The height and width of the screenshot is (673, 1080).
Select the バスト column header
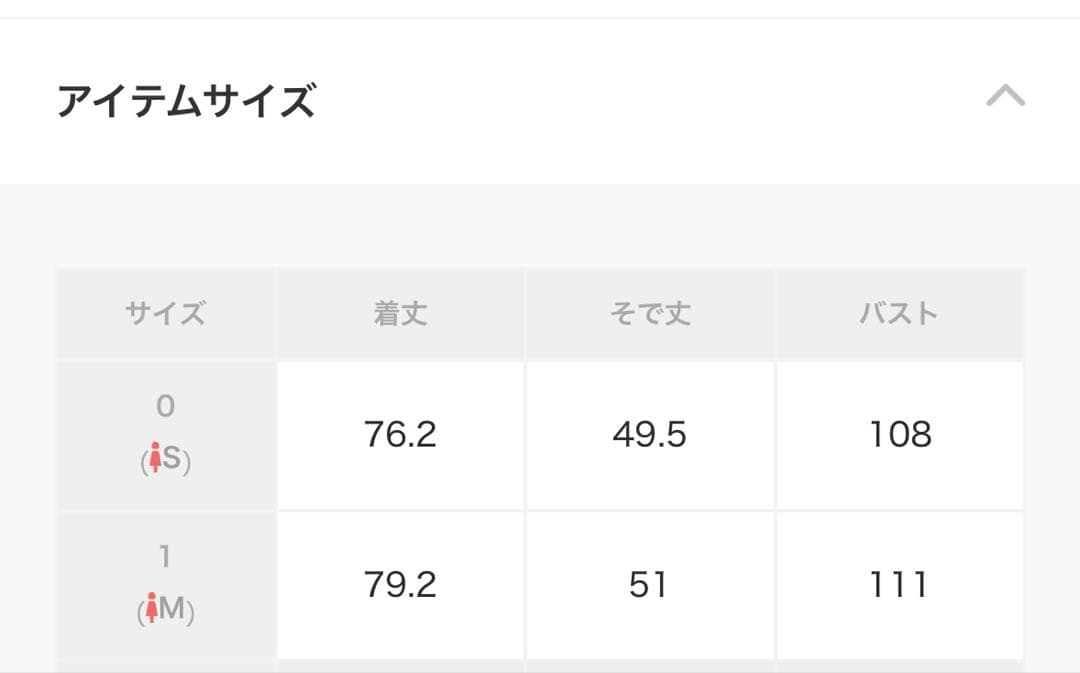coord(899,314)
